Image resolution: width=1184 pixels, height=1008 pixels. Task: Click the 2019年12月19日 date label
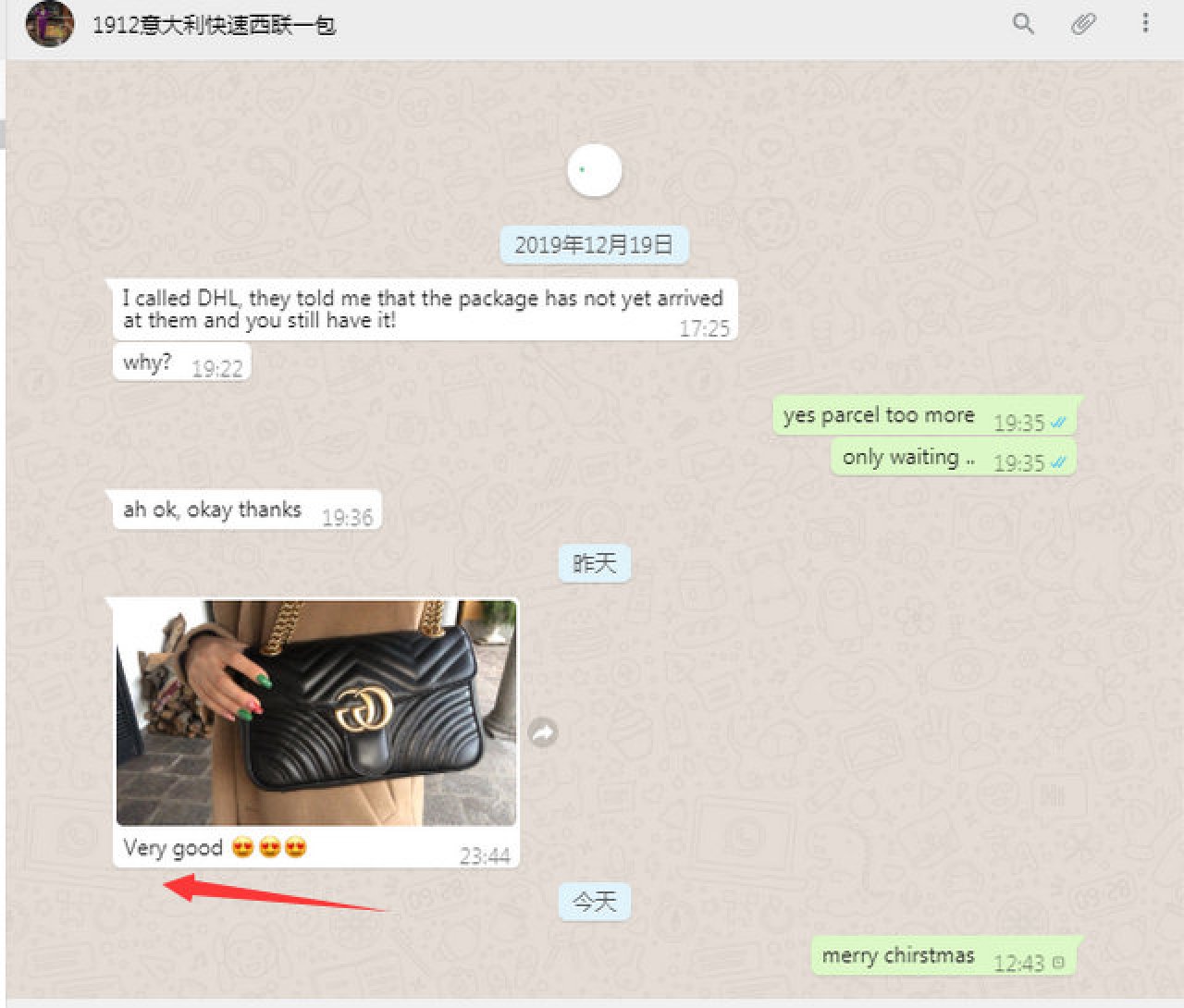594,245
